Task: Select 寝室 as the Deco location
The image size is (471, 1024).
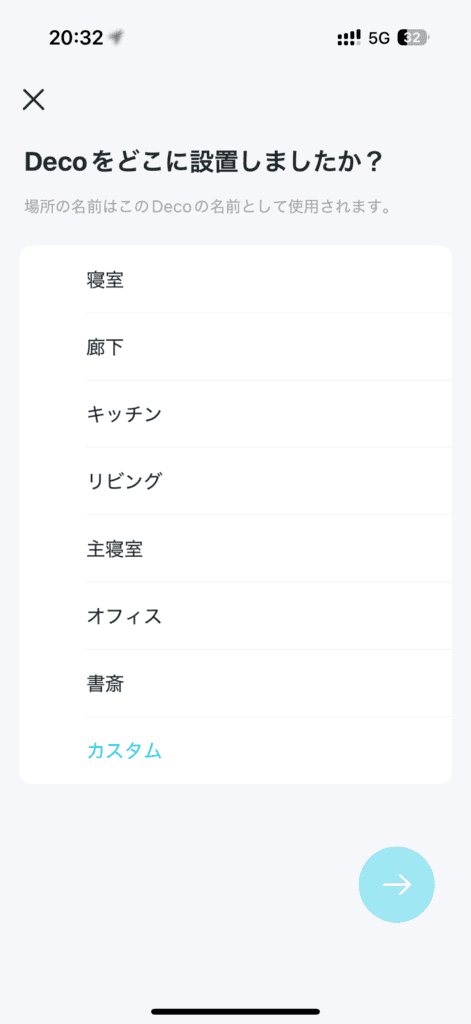Action: pyautogui.click(x=235, y=280)
